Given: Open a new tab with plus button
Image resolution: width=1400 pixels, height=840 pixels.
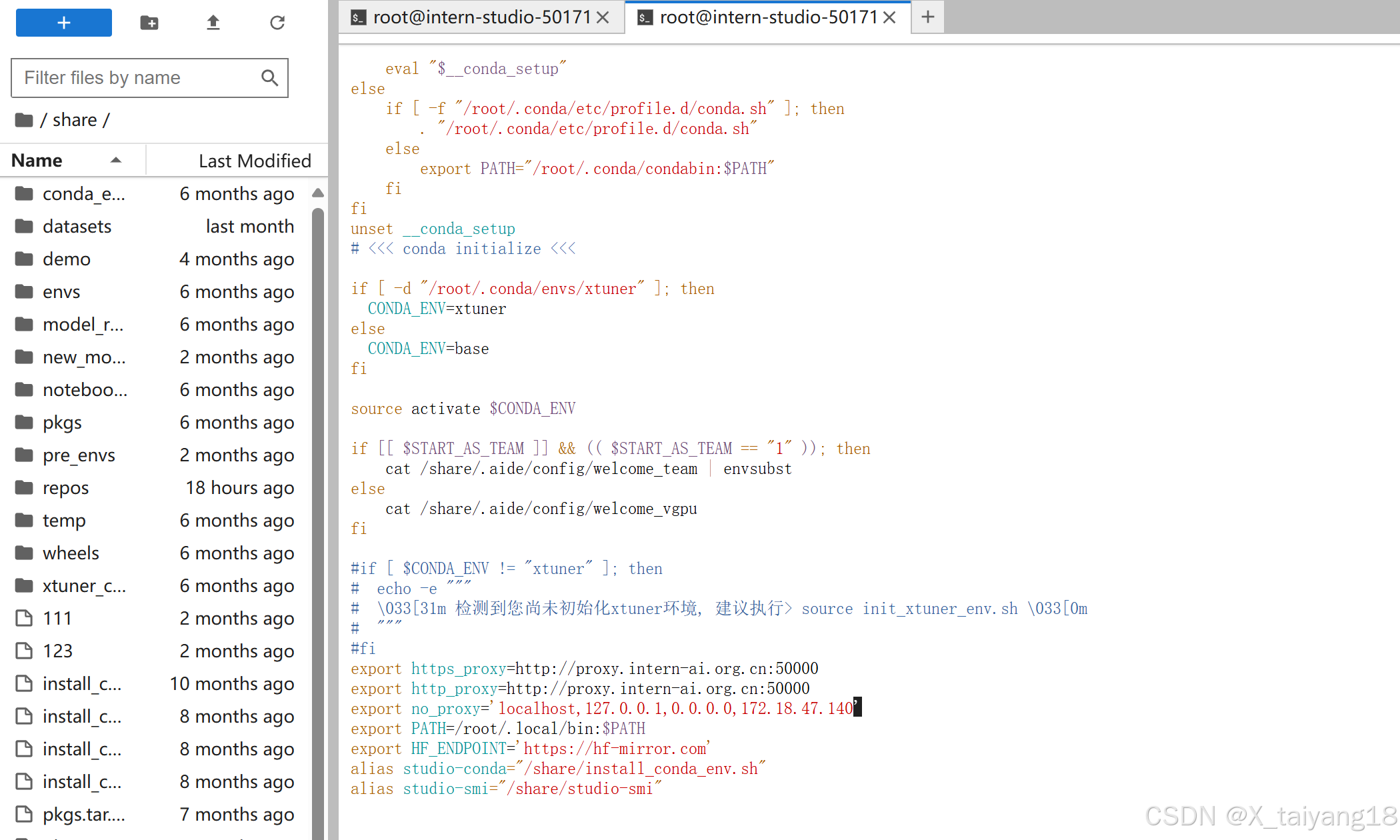Looking at the screenshot, I should [927, 17].
